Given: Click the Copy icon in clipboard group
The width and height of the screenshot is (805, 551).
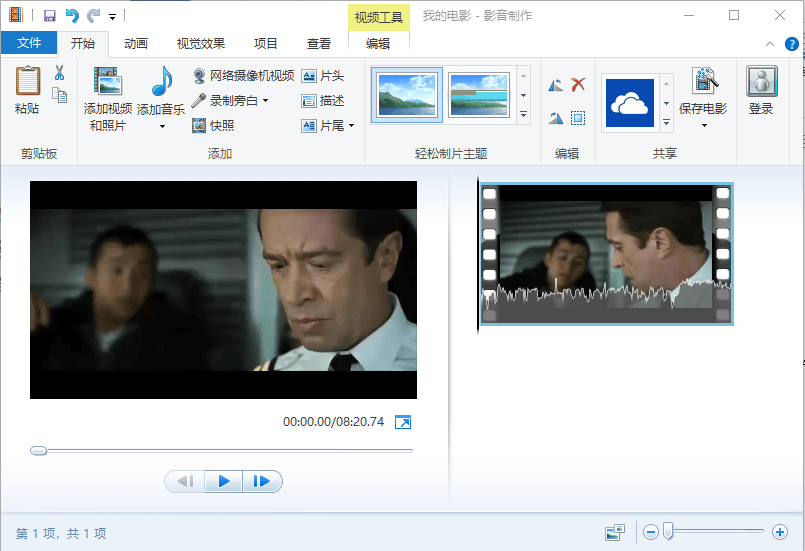Looking at the screenshot, I should tap(60, 95).
